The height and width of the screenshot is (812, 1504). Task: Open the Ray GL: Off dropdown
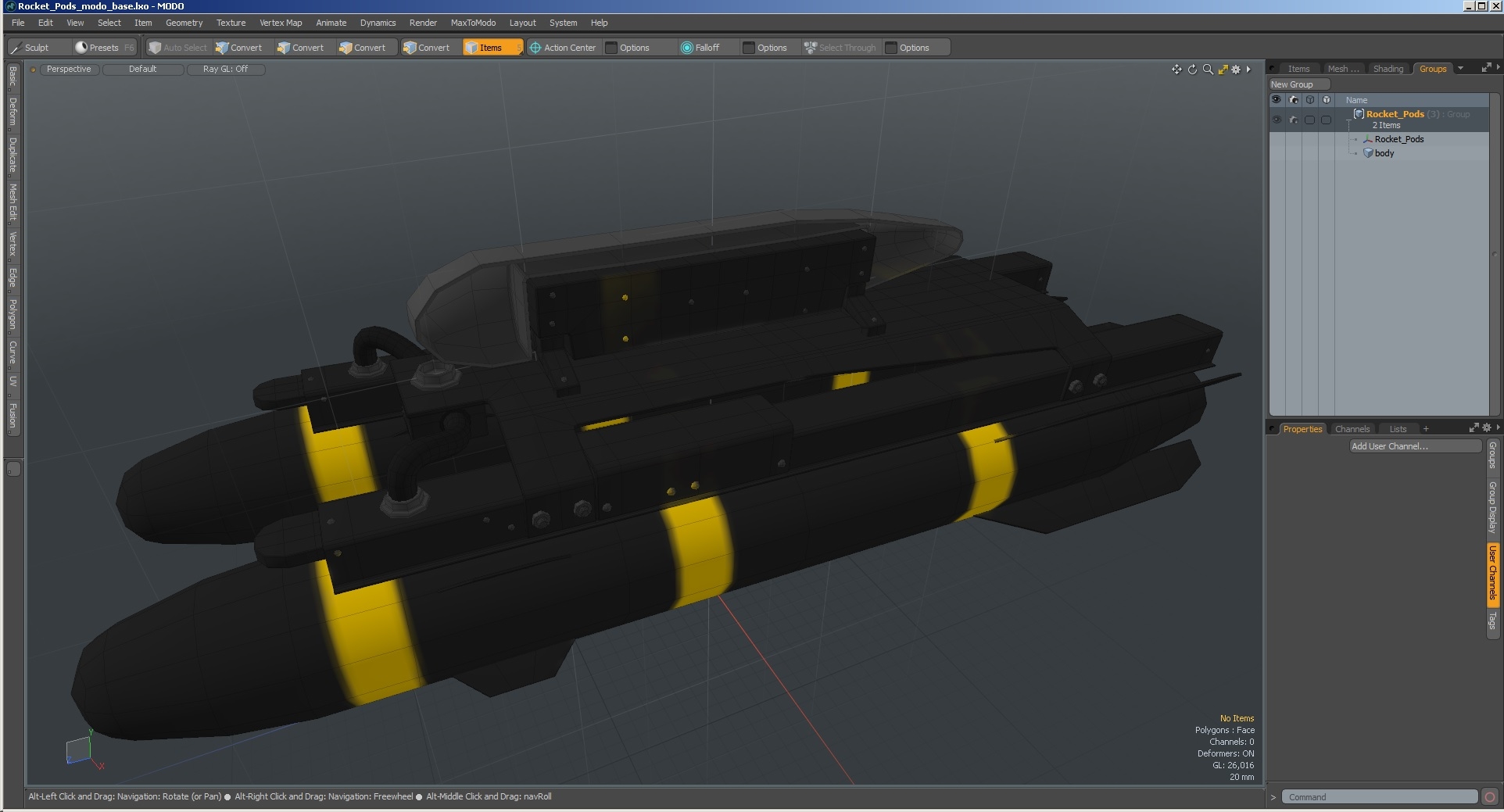pyautogui.click(x=226, y=69)
